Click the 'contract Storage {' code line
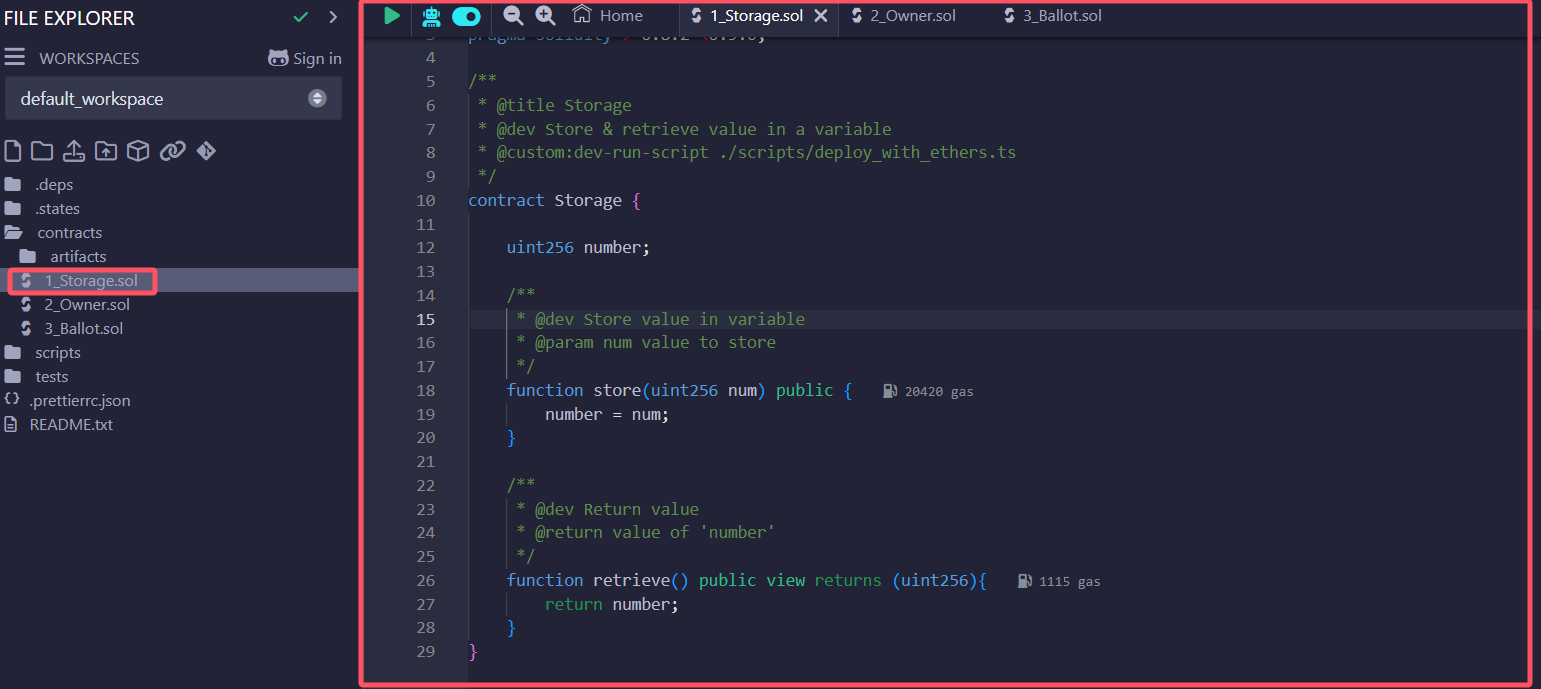 point(554,200)
